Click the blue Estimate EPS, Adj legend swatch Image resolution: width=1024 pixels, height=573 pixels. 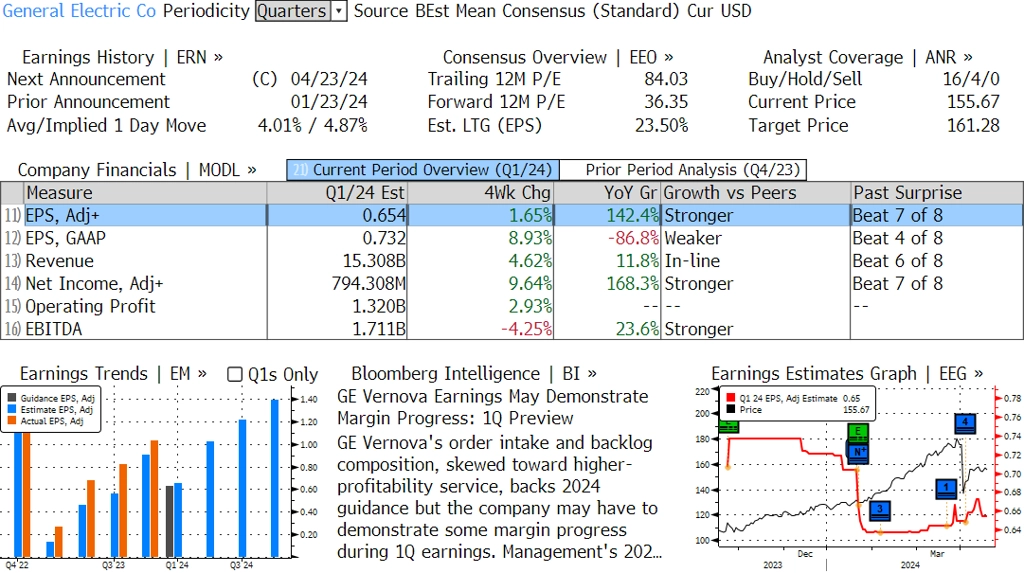click(12, 409)
